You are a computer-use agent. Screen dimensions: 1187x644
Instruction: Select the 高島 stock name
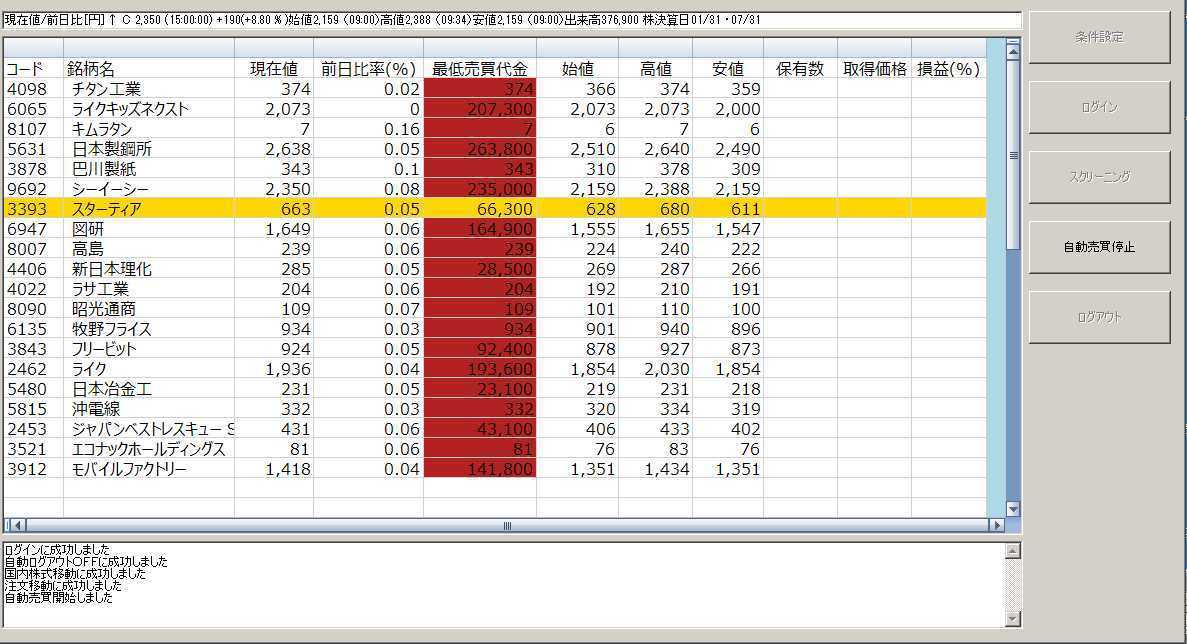88,249
